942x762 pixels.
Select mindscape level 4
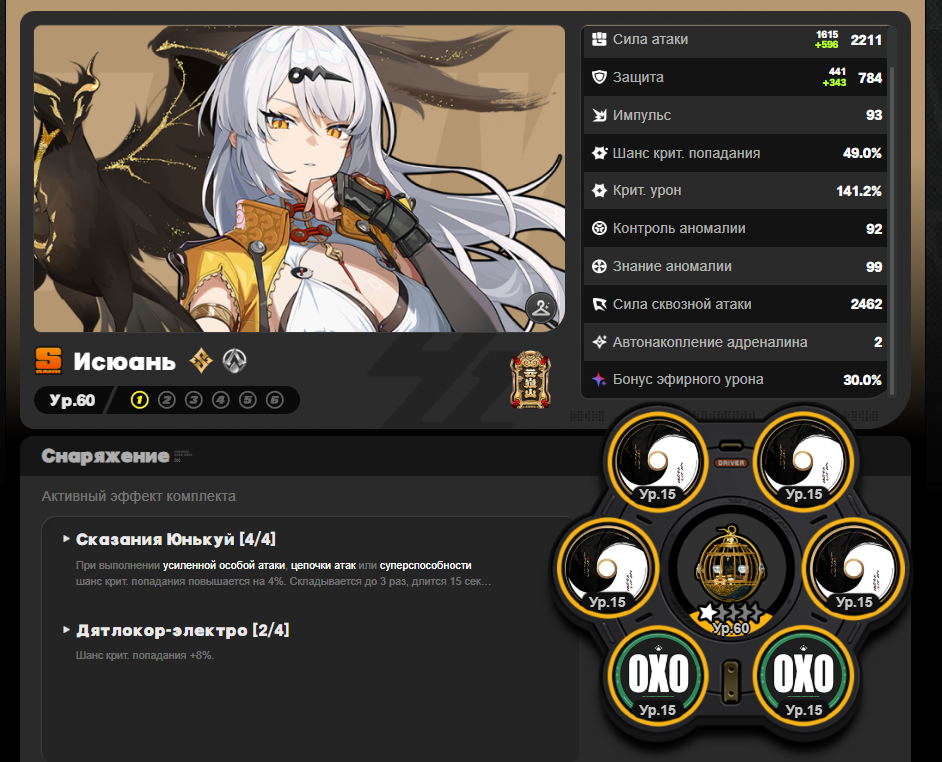[x=220, y=400]
